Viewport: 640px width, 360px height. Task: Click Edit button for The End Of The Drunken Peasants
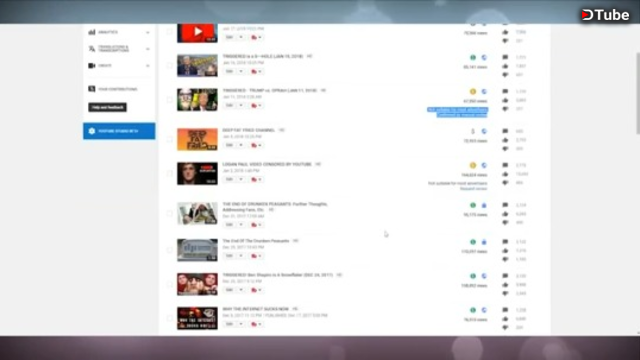[230, 256]
